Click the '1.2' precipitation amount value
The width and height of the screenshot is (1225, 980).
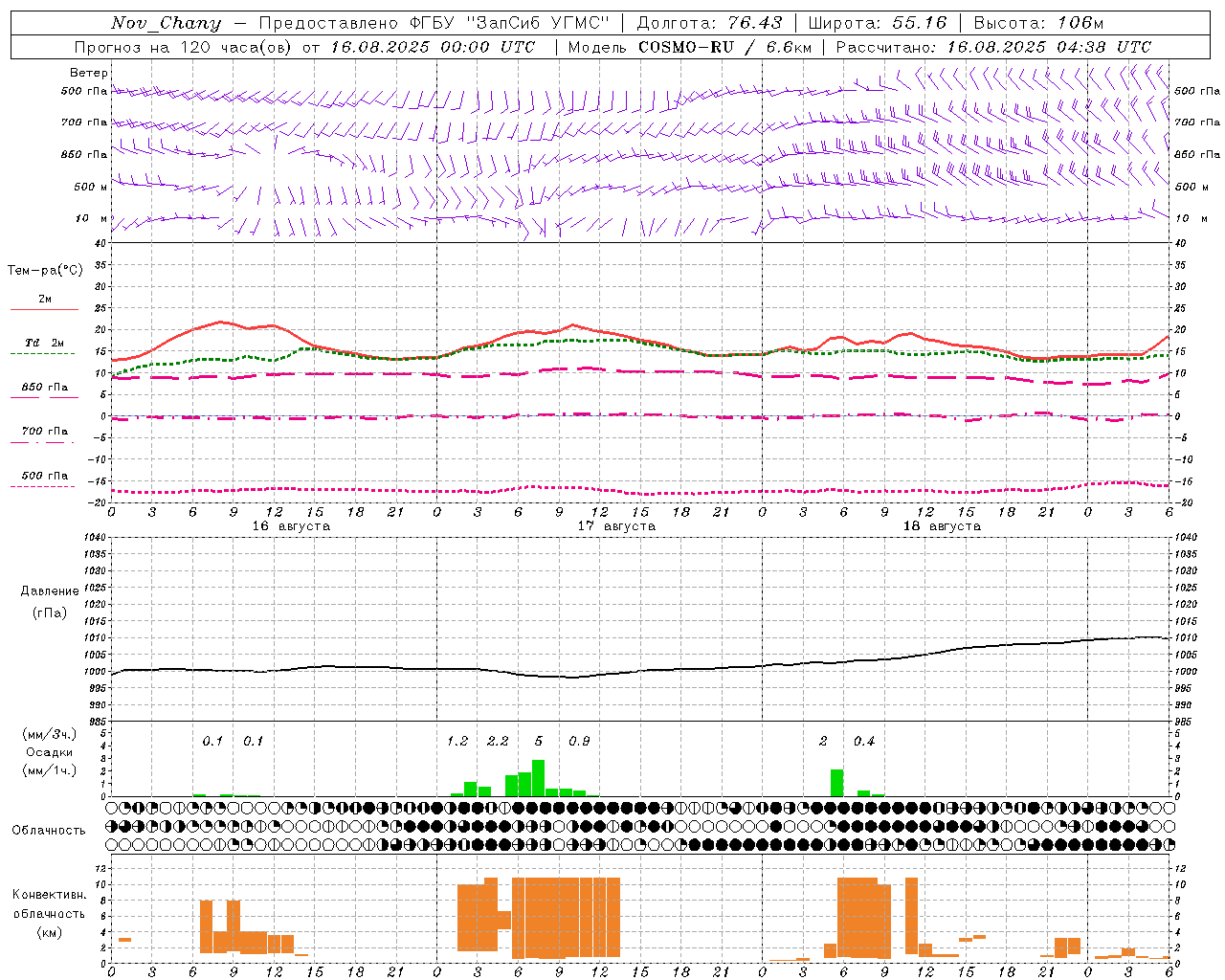tap(457, 742)
